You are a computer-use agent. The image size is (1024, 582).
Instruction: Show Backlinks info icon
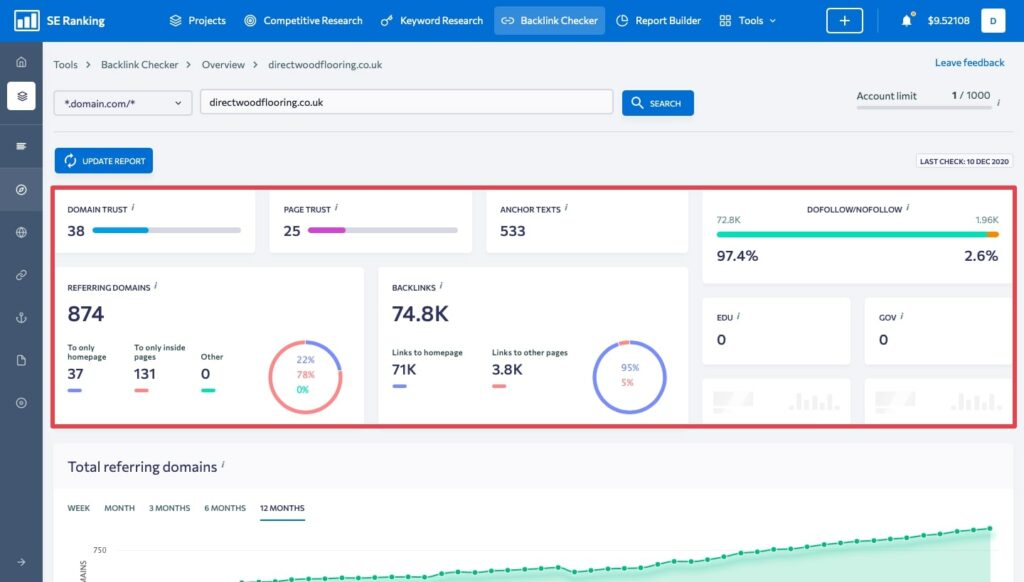pos(441,285)
